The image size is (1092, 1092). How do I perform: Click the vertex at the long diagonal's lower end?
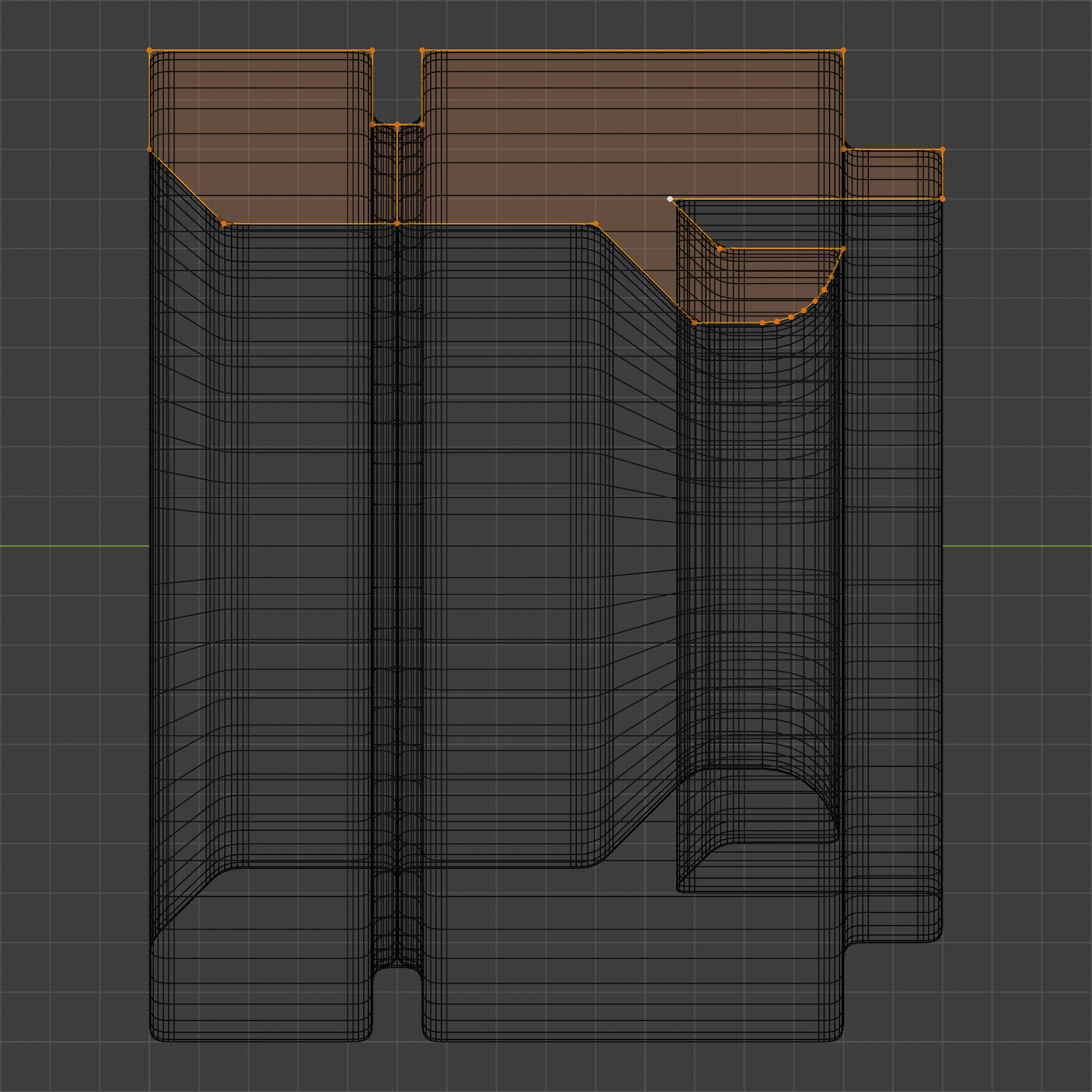[695, 323]
